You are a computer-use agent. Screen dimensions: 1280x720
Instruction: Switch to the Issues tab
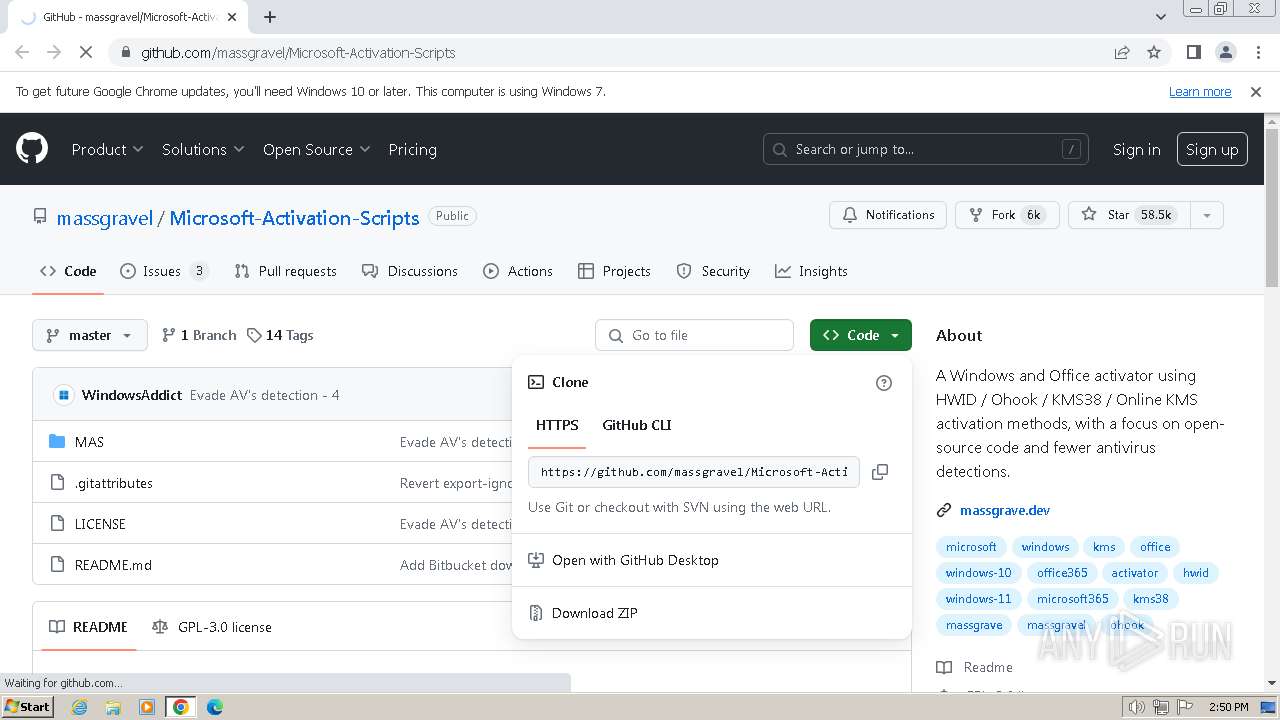coord(164,271)
